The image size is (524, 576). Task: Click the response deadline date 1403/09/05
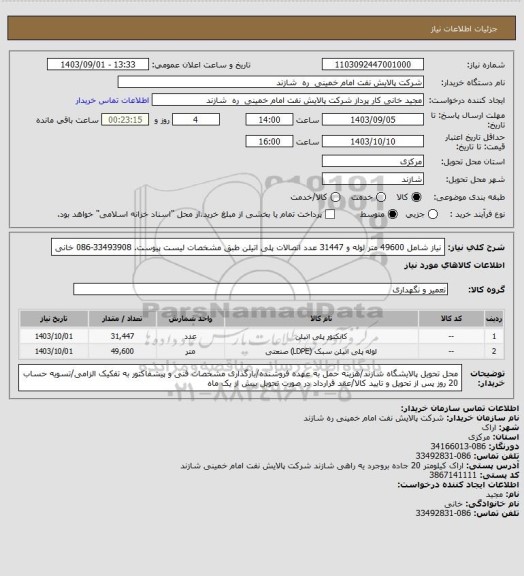373,120
